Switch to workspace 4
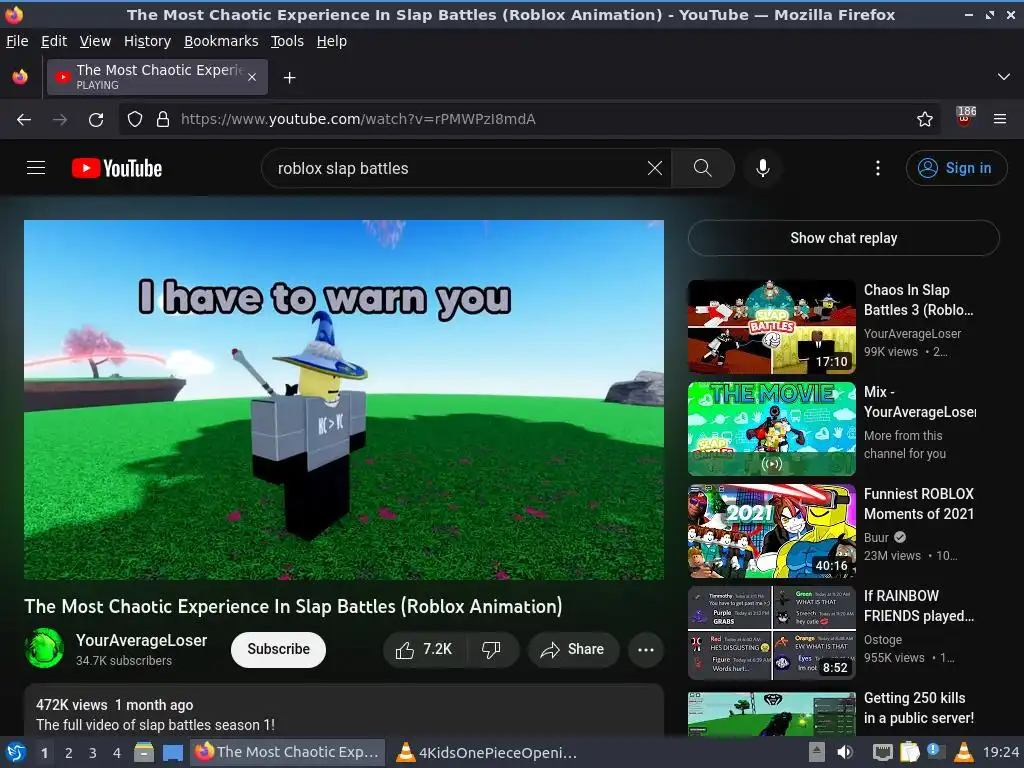 pos(117,753)
